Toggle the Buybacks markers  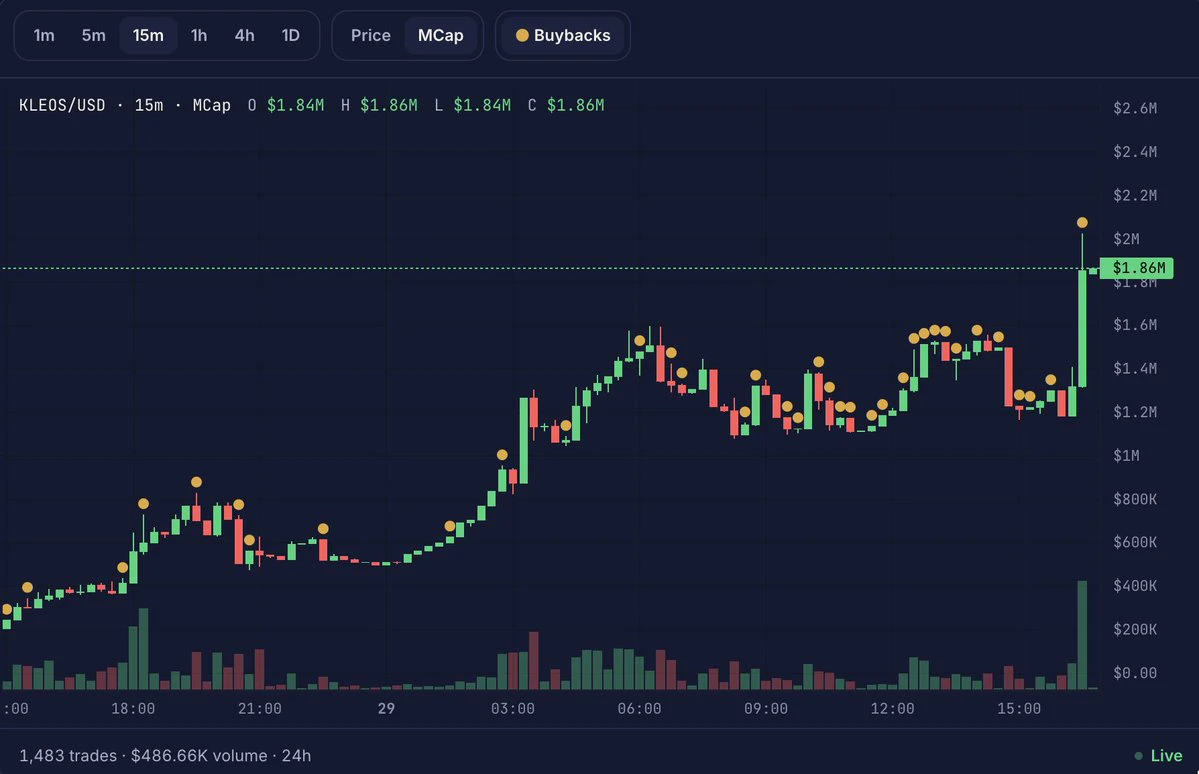coord(563,35)
